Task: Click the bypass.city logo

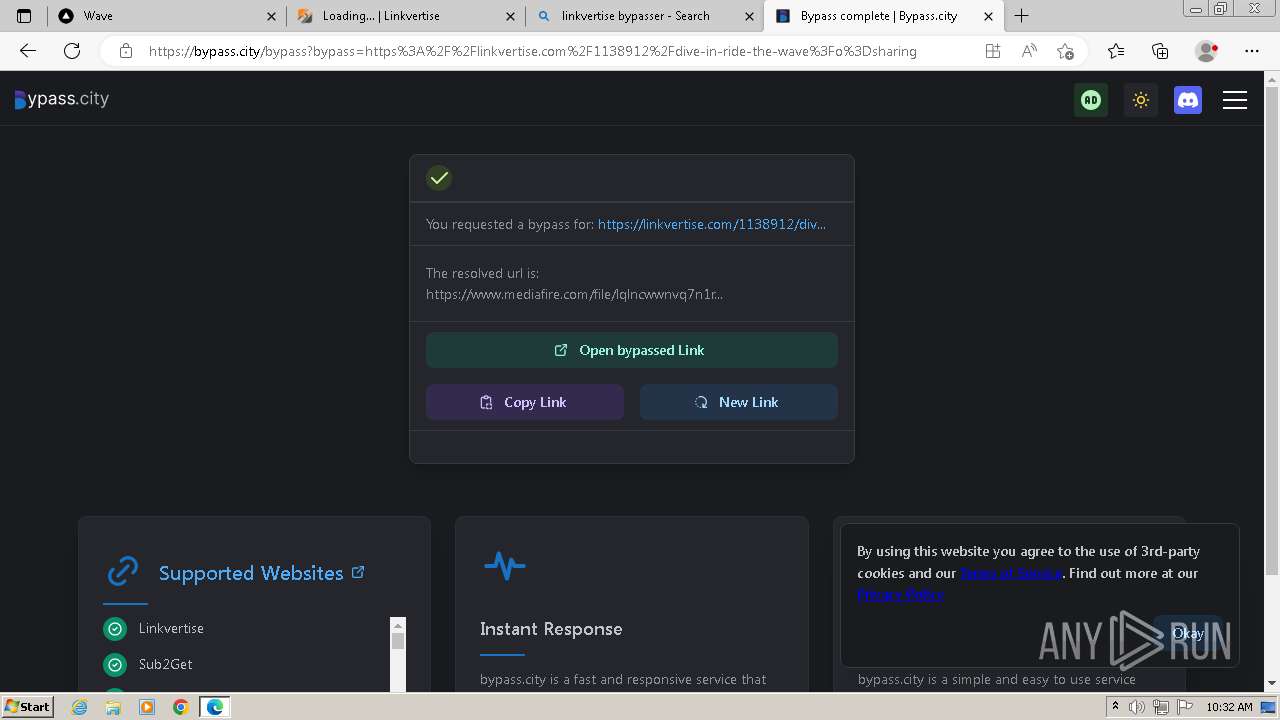Action: 61,99
